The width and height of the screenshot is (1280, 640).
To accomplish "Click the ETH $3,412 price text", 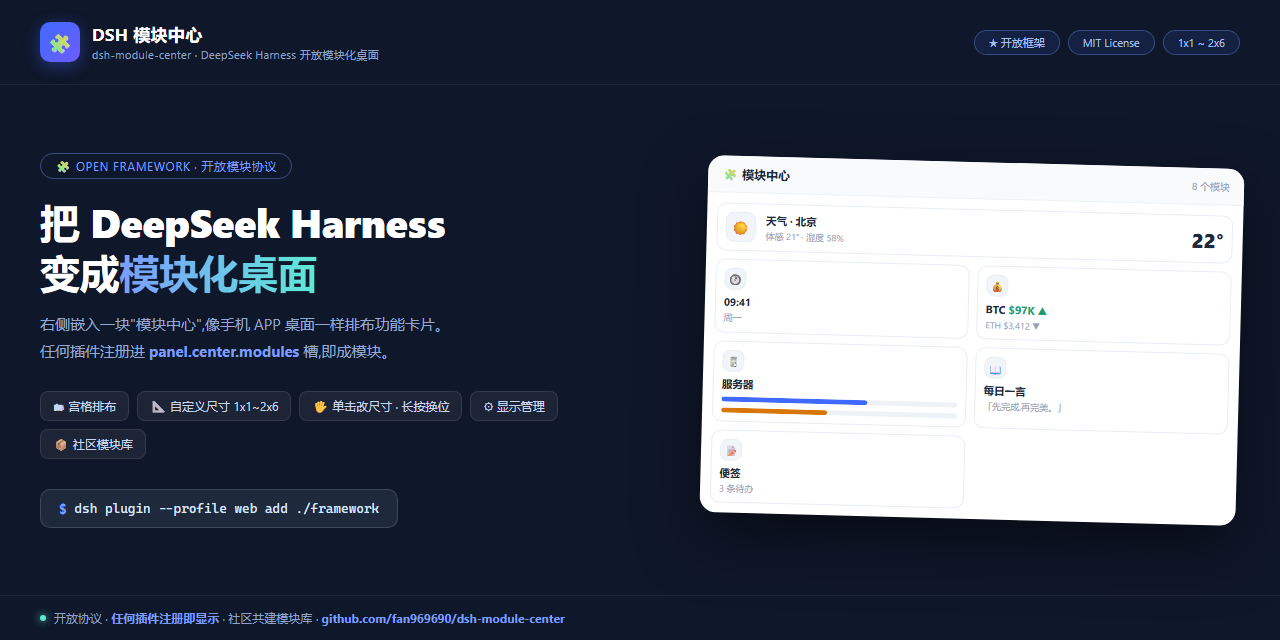I will point(1012,325).
